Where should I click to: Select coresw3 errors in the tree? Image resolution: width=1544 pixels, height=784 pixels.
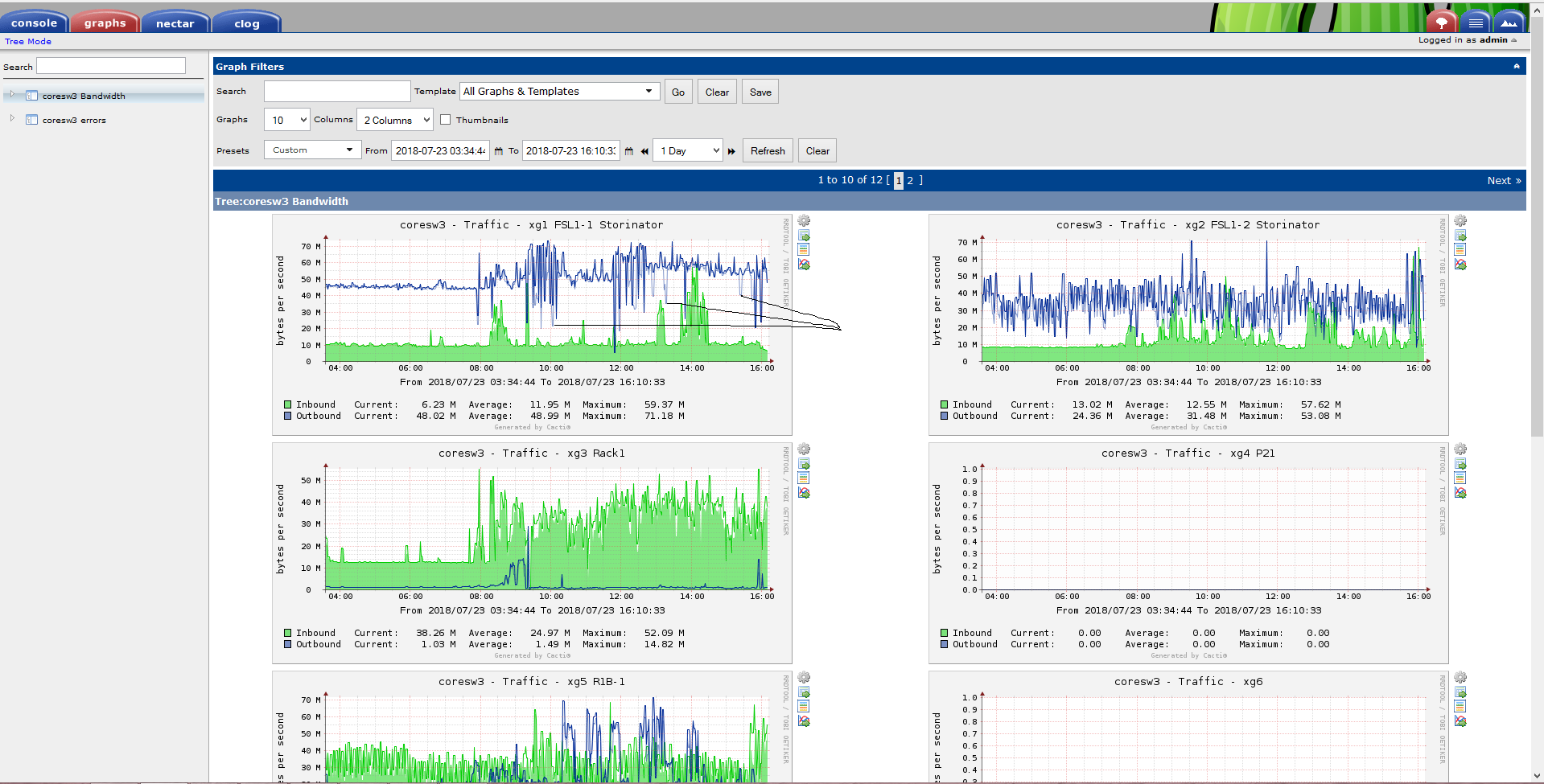pyautogui.click(x=74, y=120)
